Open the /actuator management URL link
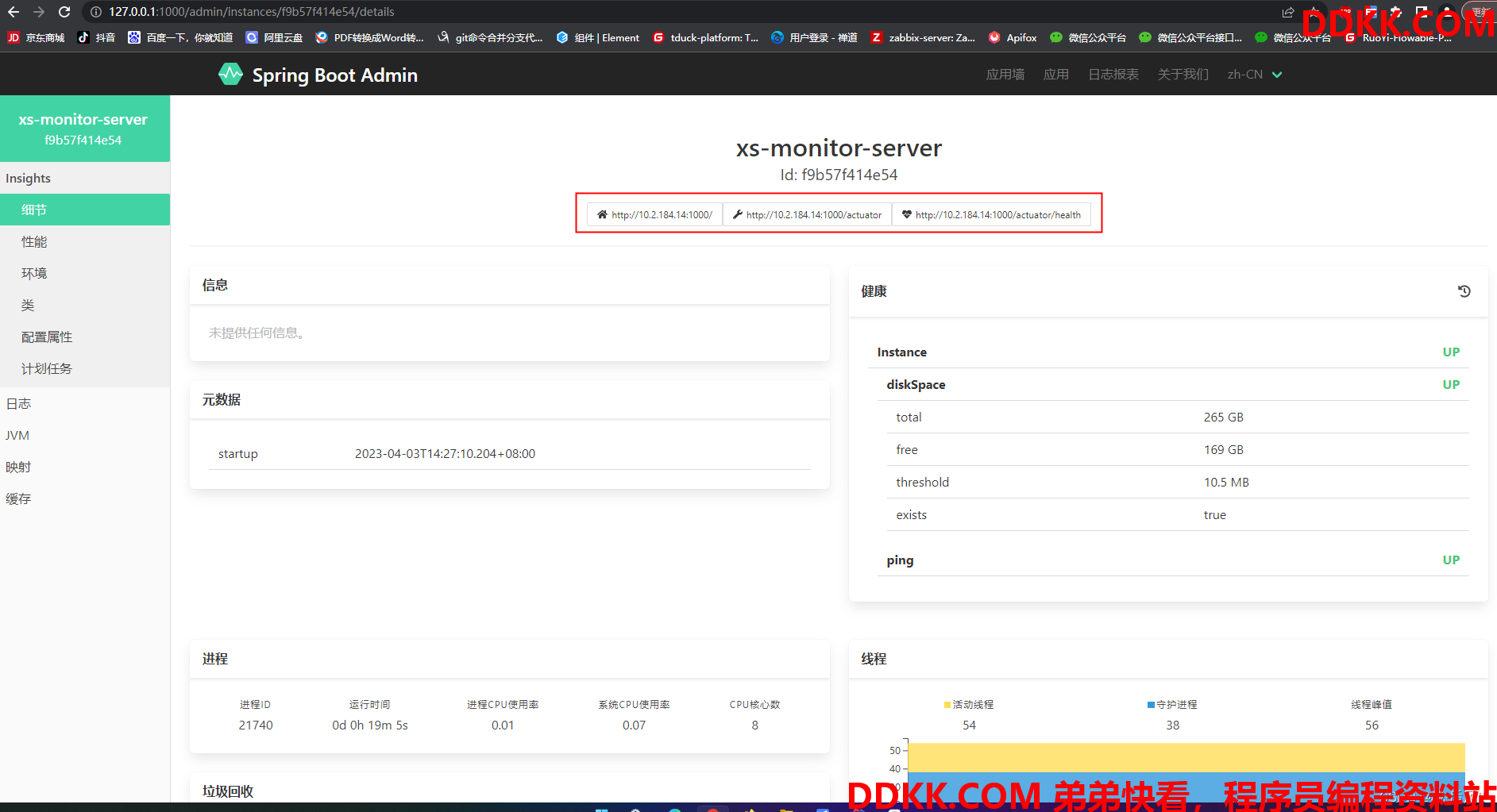 (808, 214)
